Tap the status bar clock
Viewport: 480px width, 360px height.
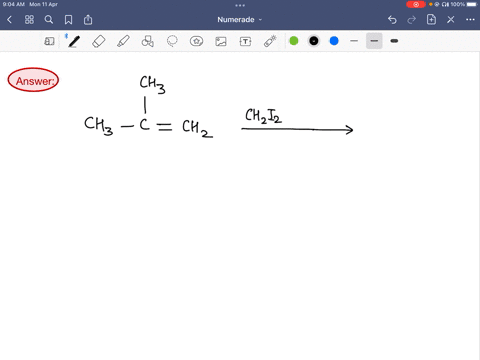tap(14, 4)
